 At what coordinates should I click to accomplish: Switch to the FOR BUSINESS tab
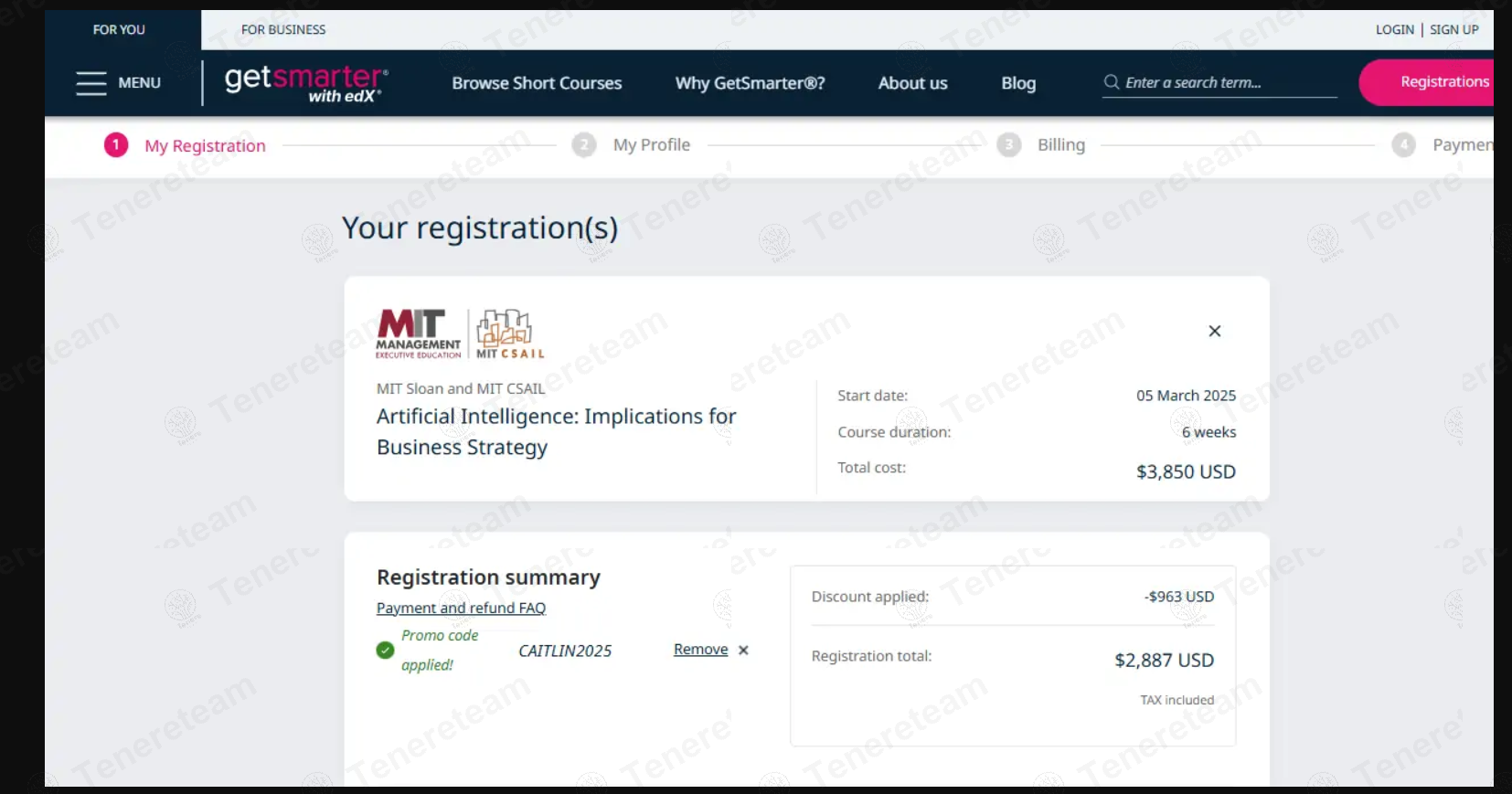[283, 30]
